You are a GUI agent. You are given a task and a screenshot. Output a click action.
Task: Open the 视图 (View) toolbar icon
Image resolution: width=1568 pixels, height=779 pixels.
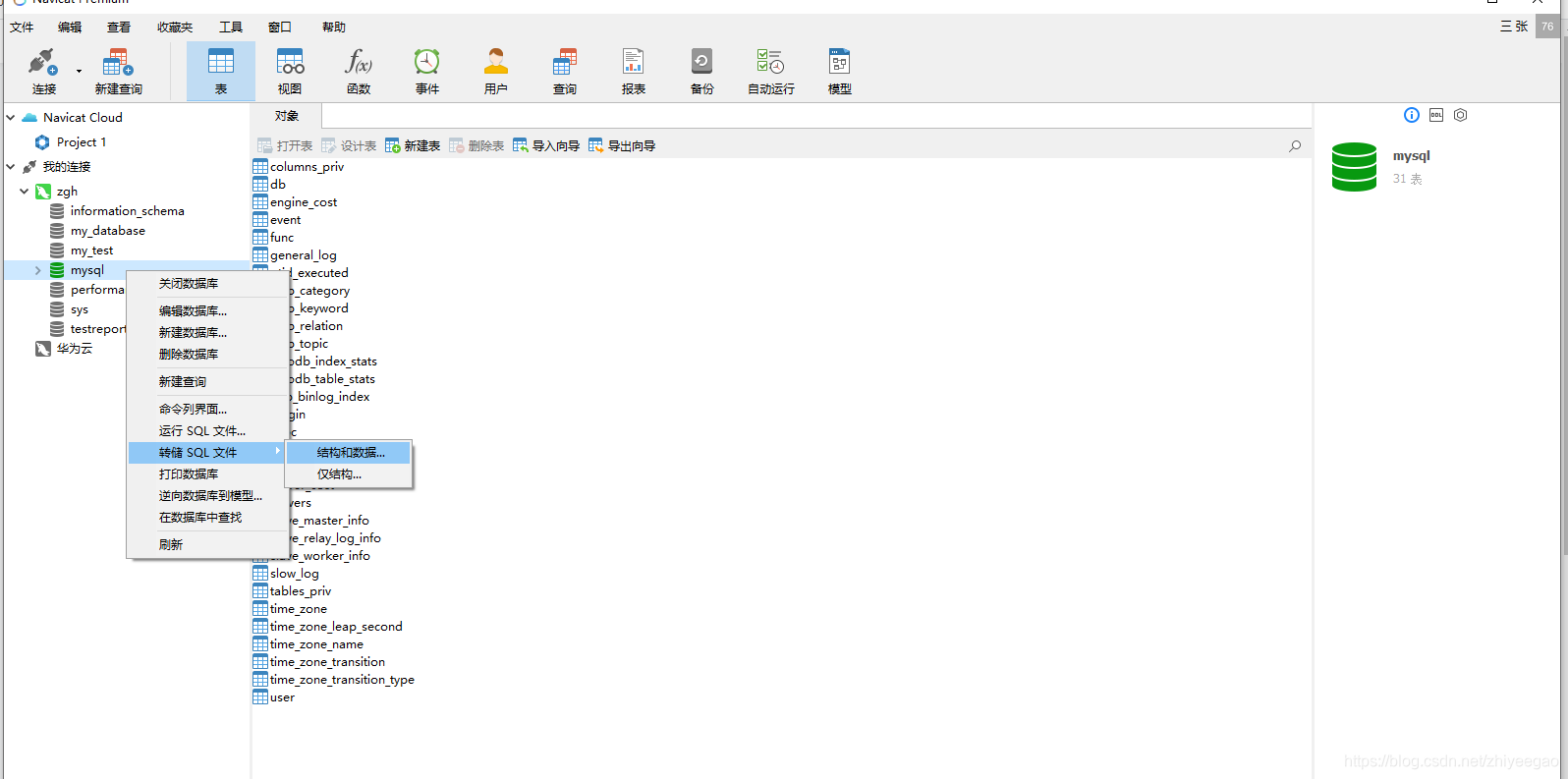[290, 71]
